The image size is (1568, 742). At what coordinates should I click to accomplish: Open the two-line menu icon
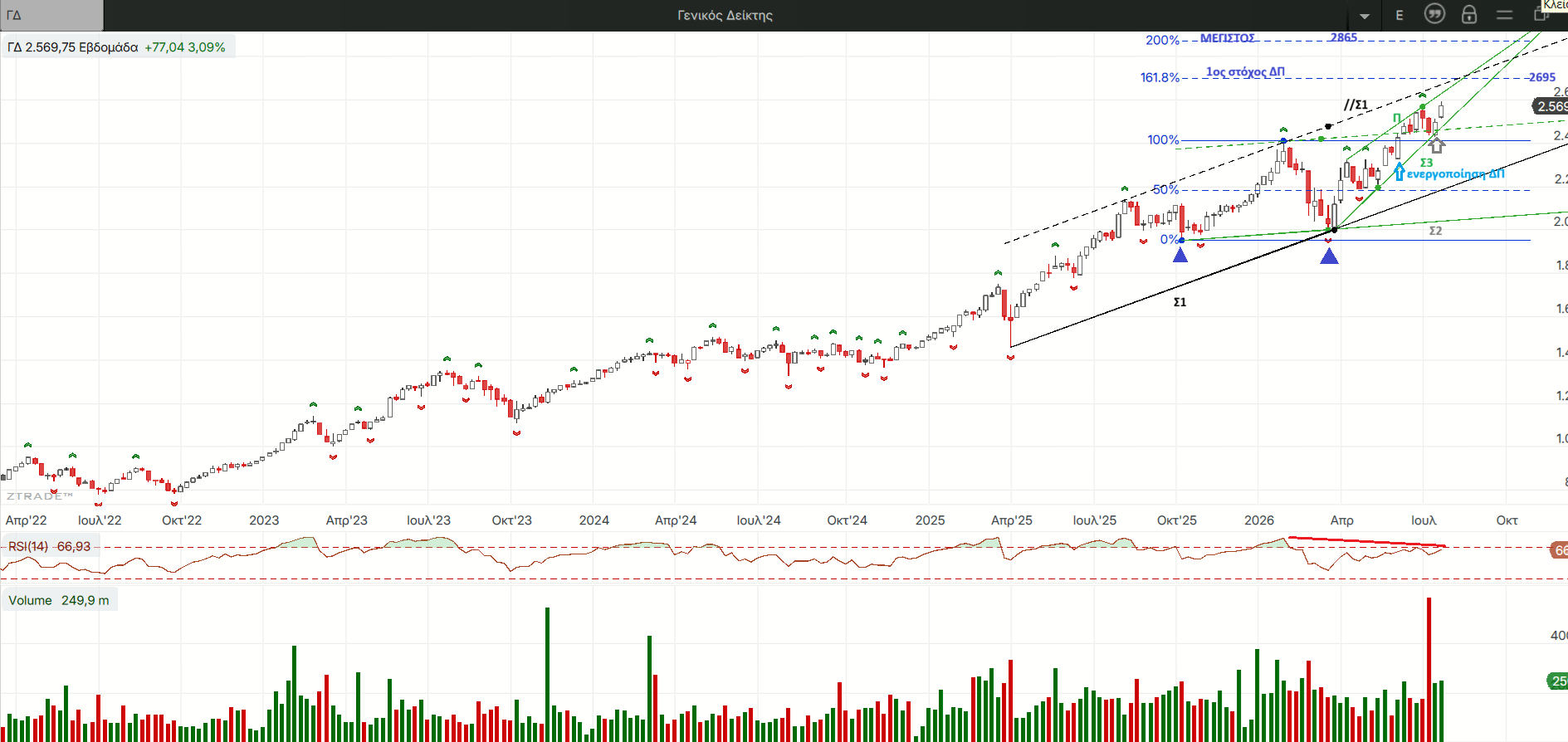(1504, 15)
